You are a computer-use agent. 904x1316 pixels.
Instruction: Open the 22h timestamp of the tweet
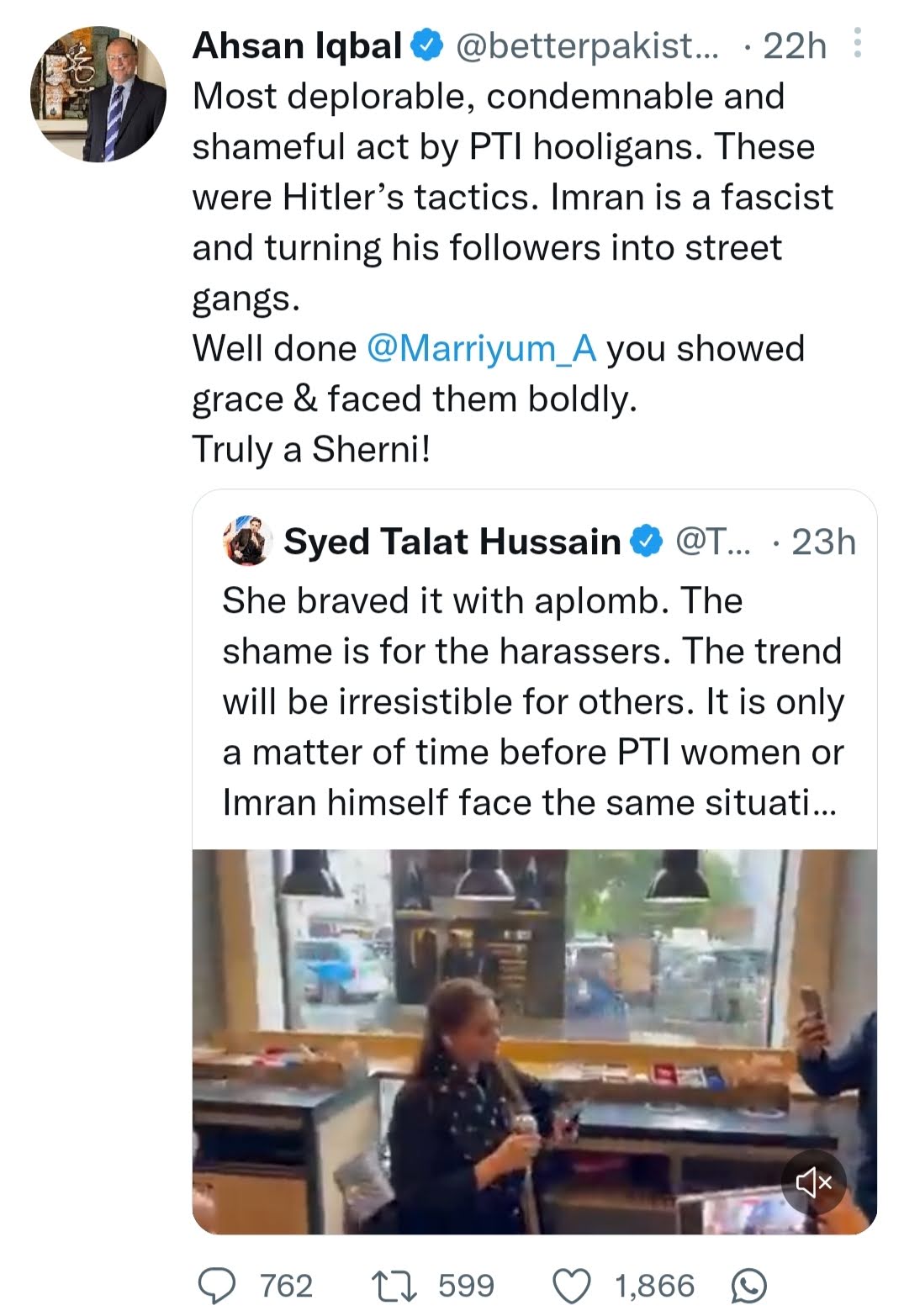click(795, 46)
